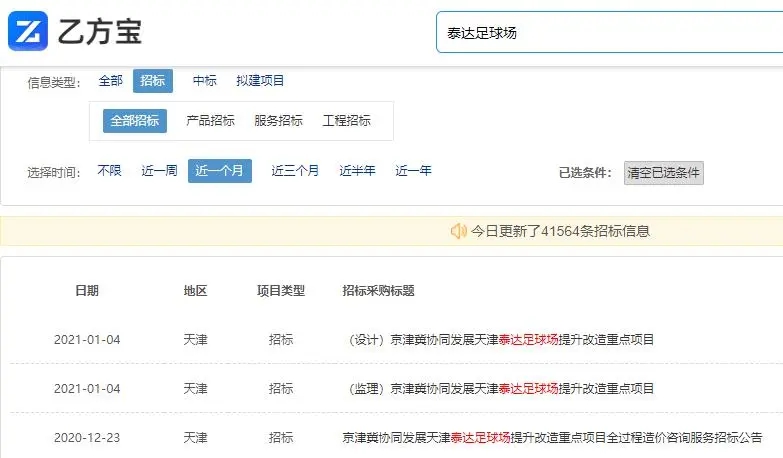Image resolution: width=783 pixels, height=458 pixels.
Task: Click the 乙方宝 blue Z logo icon
Action: (28, 31)
